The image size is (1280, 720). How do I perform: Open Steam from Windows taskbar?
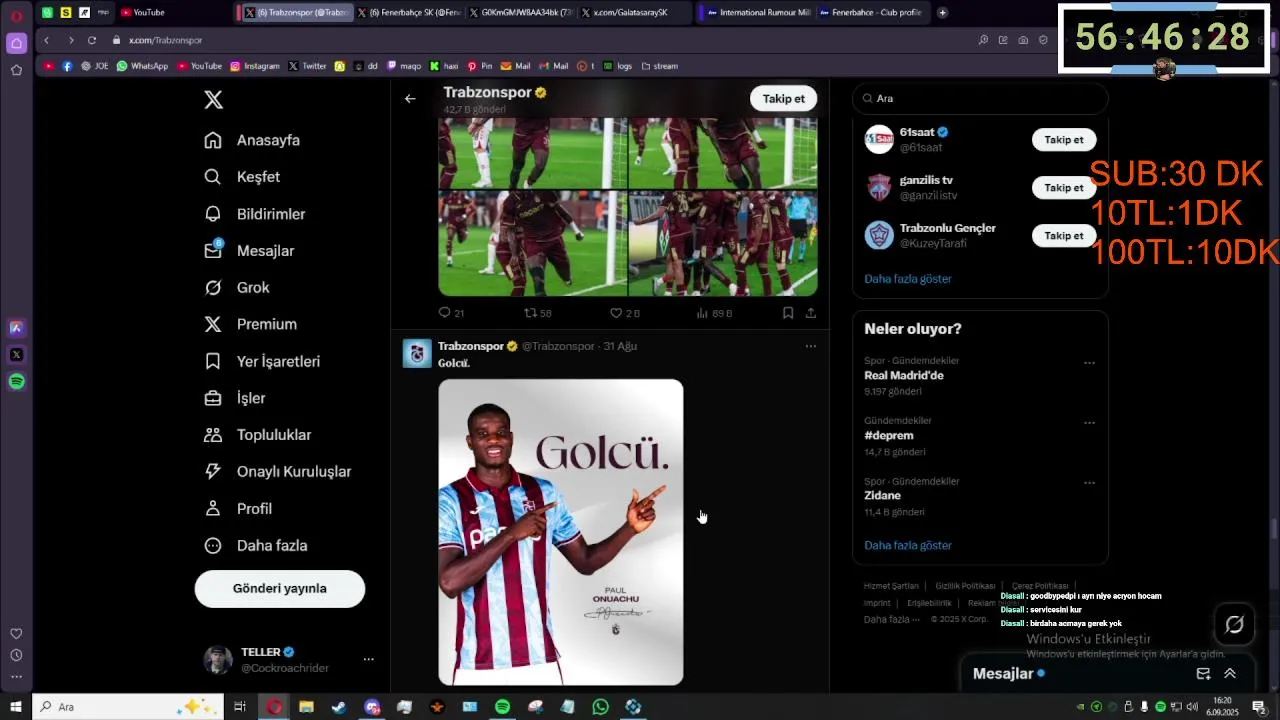point(339,707)
